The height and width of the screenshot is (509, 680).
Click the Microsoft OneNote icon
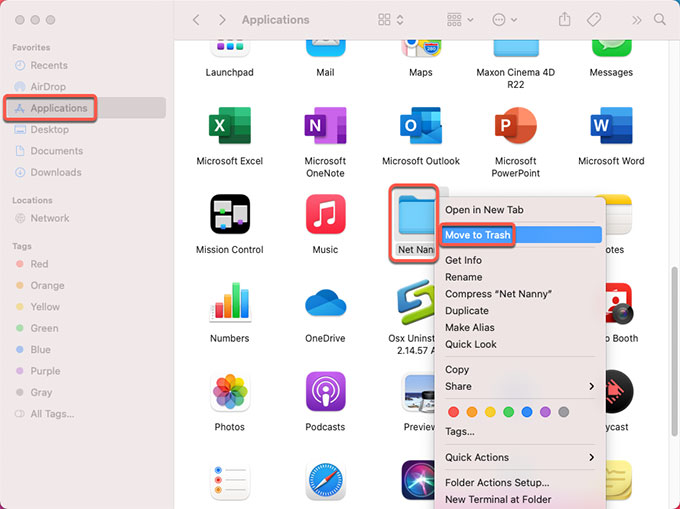point(325,127)
